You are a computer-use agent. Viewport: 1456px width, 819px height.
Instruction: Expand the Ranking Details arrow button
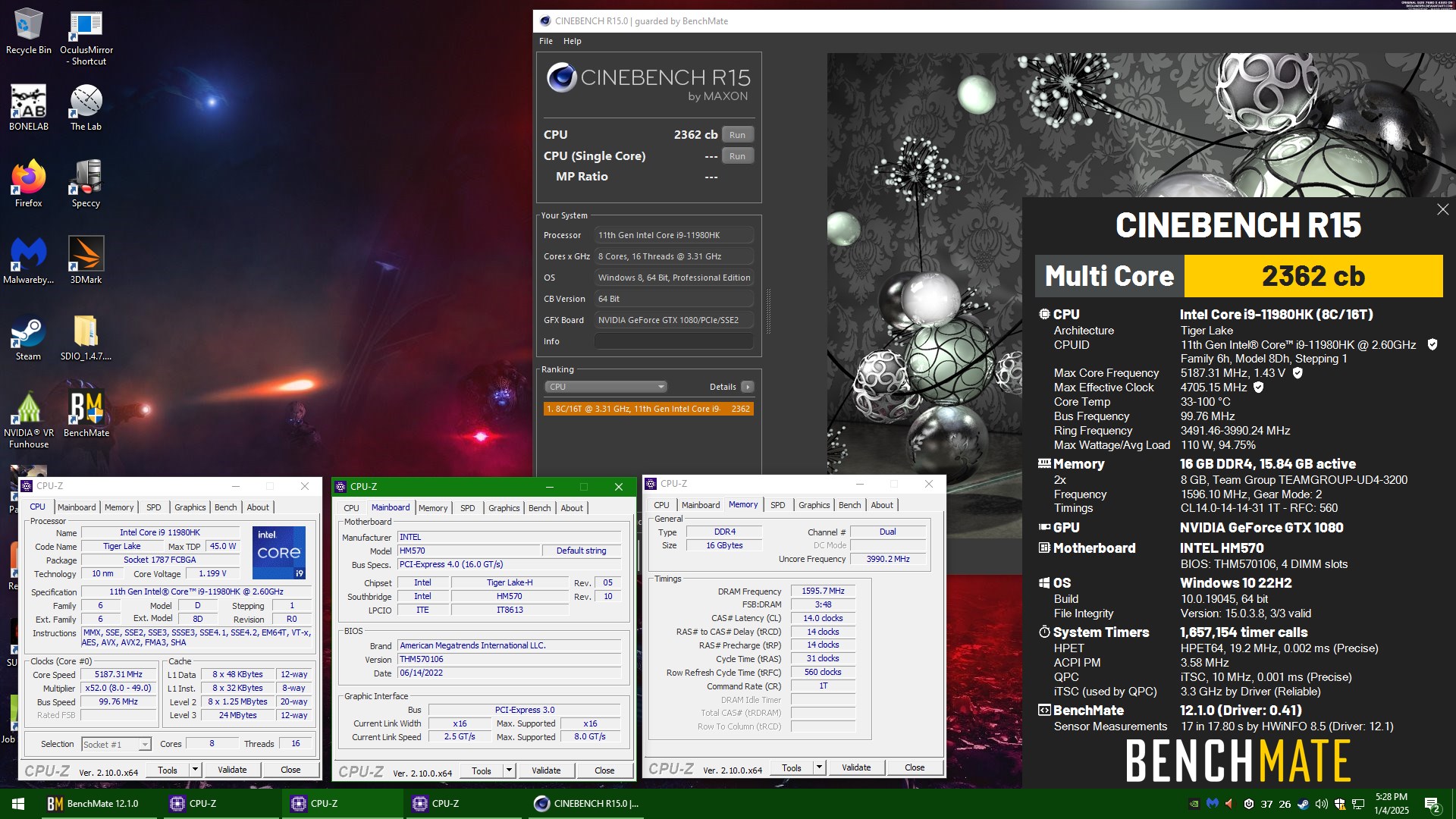[747, 387]
